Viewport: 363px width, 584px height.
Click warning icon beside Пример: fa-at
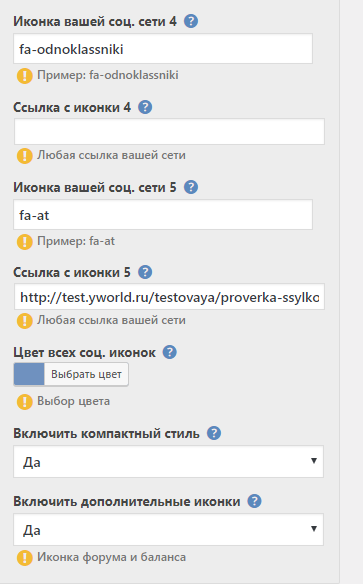tap(25, 242)
